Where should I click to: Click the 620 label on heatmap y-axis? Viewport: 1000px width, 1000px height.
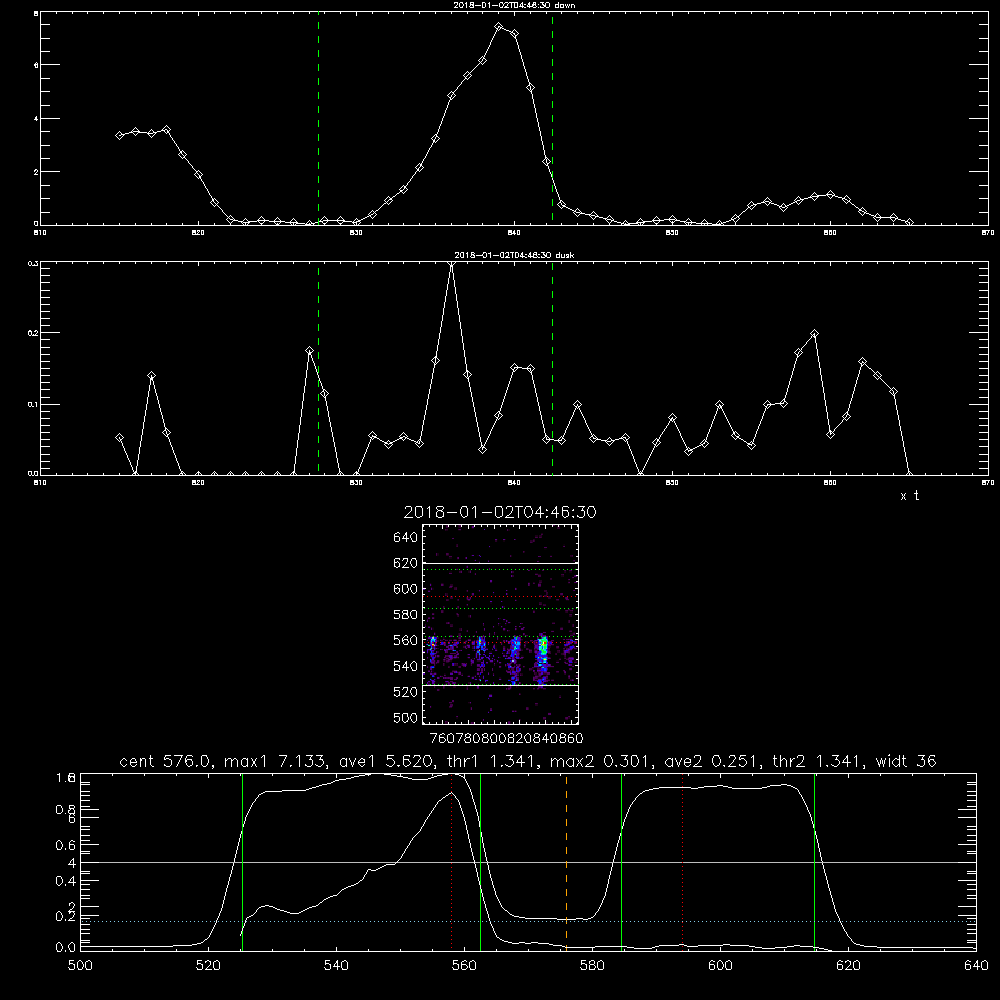tap(406, 563)
